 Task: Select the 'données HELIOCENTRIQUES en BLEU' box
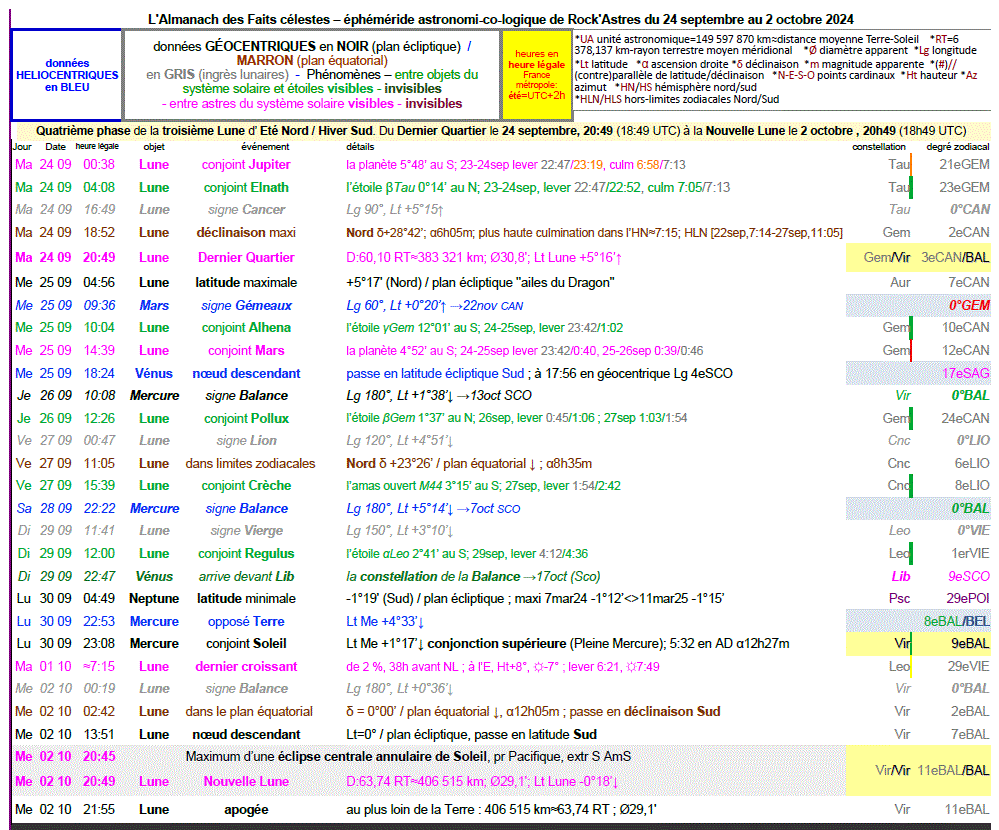67,75
